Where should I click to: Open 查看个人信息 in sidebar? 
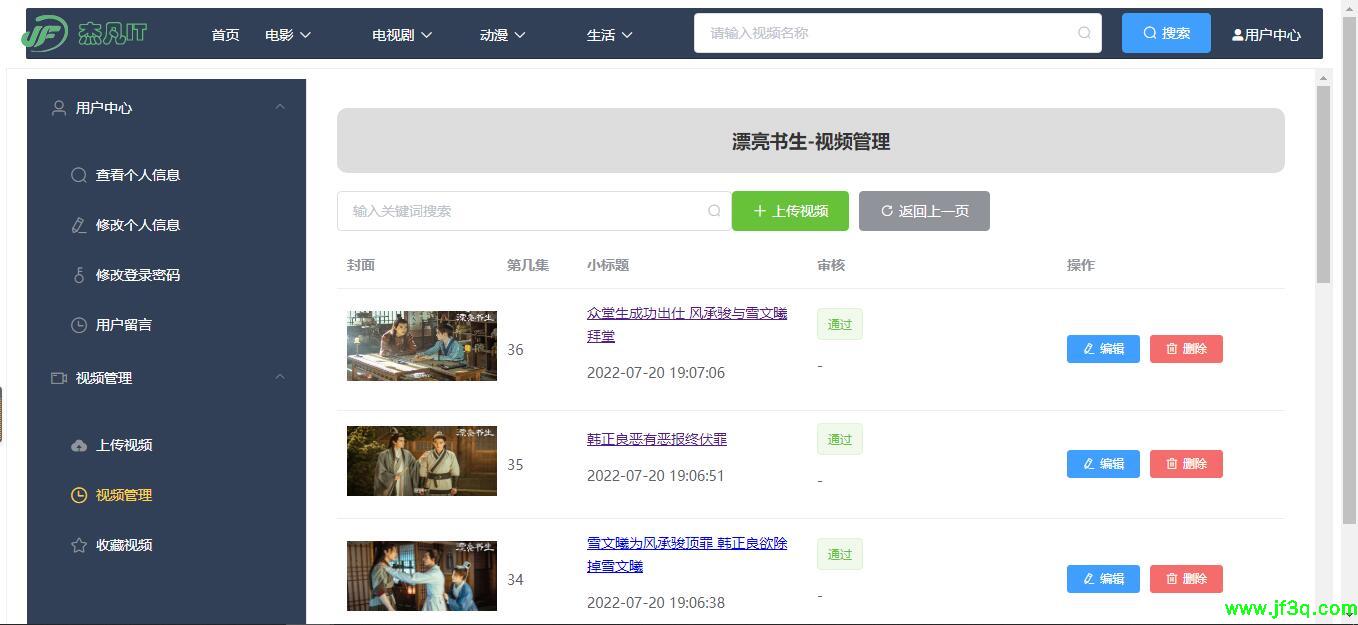[137, 175]
